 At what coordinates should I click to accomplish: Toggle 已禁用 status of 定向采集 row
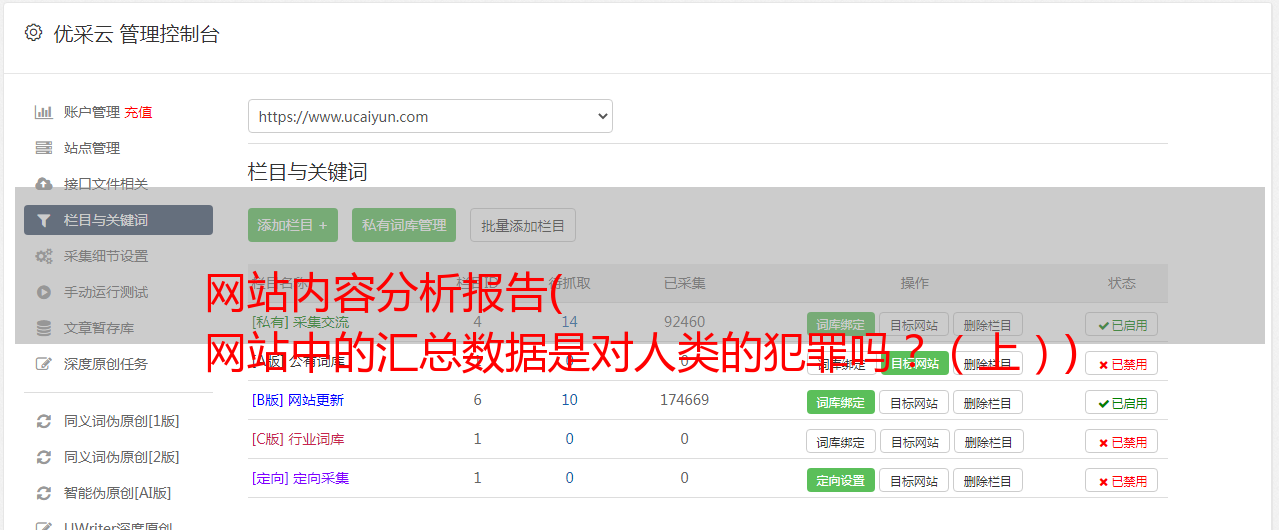(x=1121, y=480)
